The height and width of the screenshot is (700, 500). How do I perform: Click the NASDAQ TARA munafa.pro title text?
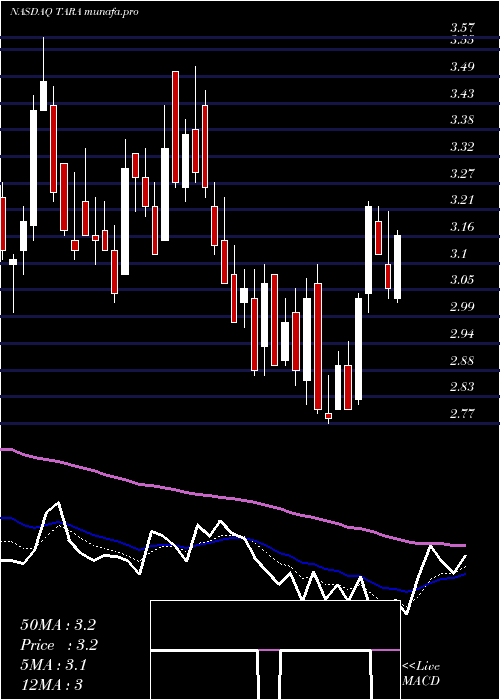74,12
